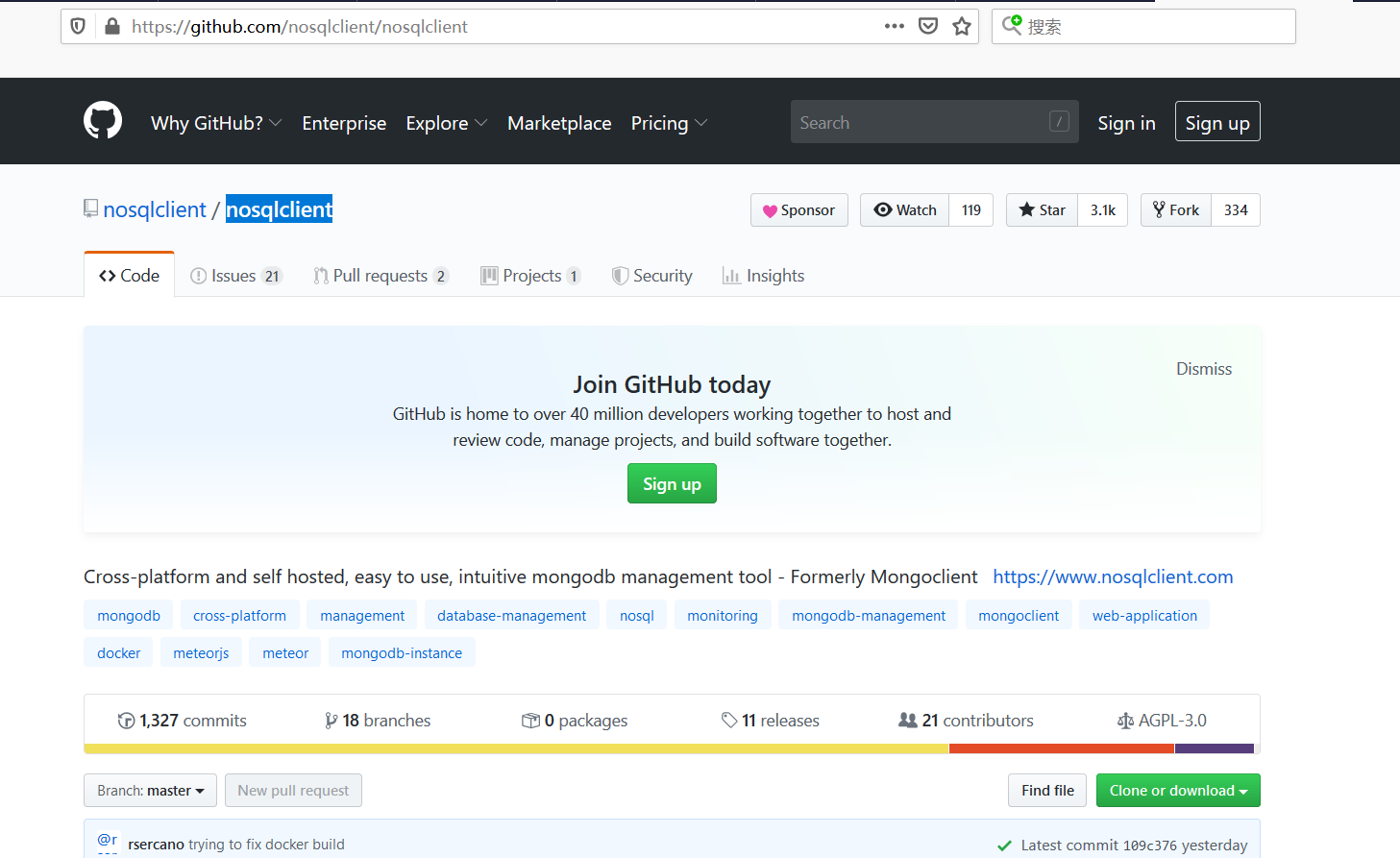Click the red-orange language bar segment
The image size is (1400, 858).
(x=1062, y=748)
